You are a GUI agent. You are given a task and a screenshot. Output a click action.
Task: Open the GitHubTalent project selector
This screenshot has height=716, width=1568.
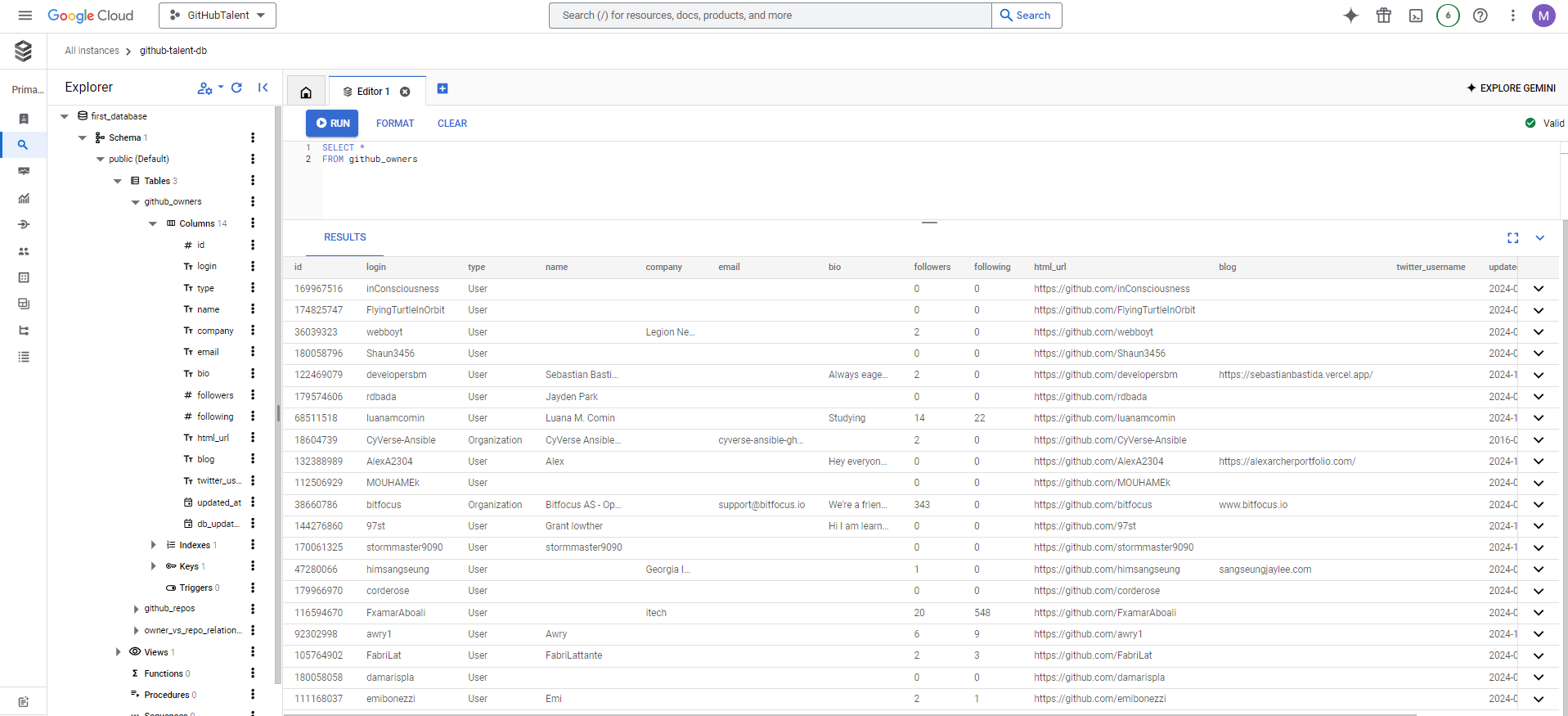[x=218, y=16]
